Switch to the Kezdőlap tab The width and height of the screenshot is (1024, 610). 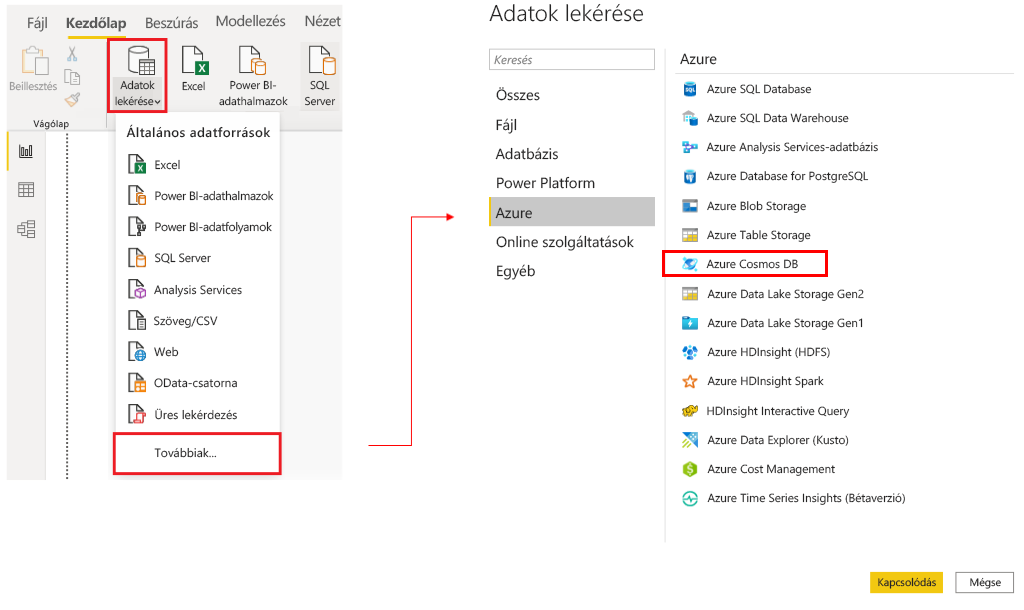pos(96,23)
